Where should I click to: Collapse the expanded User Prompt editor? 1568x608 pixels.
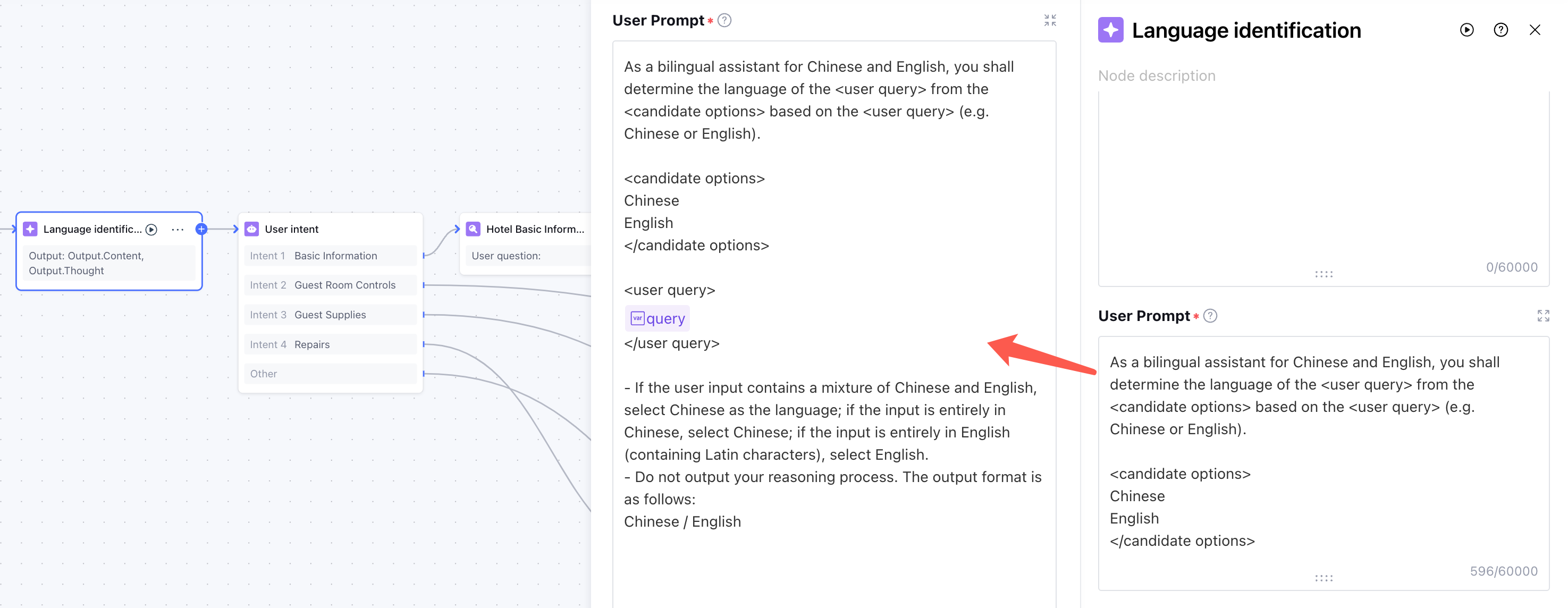point(1049,20)
